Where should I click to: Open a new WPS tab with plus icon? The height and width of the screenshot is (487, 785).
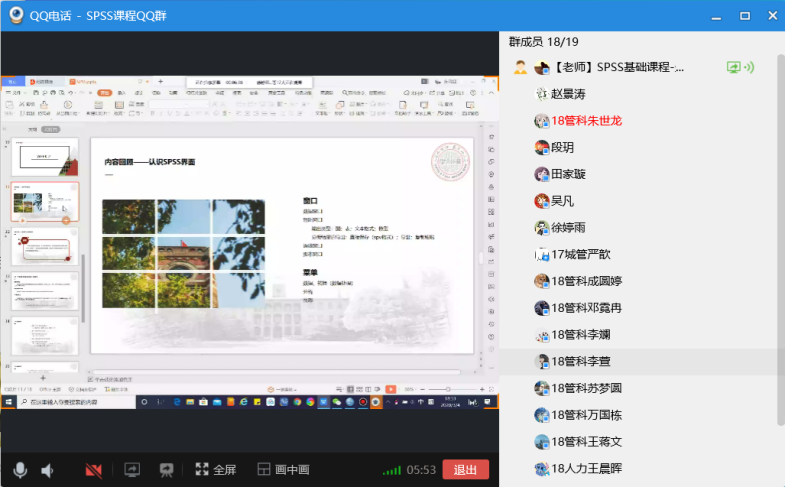161,81
